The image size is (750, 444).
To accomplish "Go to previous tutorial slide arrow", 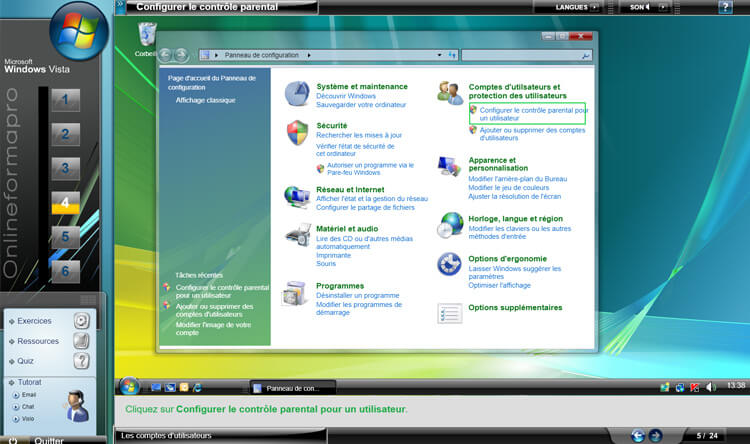I will (638, 435).
